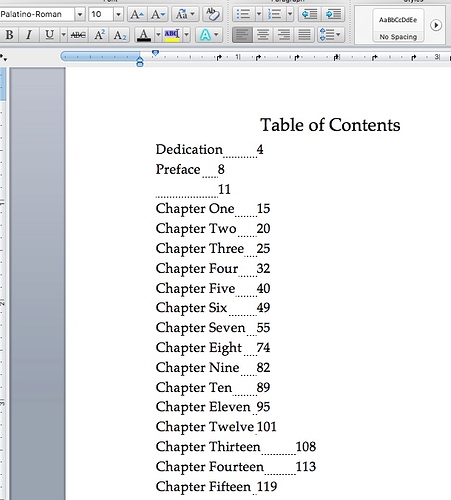The width and height of the screenshot is (451, 500).
Task: Open font color dropdown arrow
Action: click(158, 35)
